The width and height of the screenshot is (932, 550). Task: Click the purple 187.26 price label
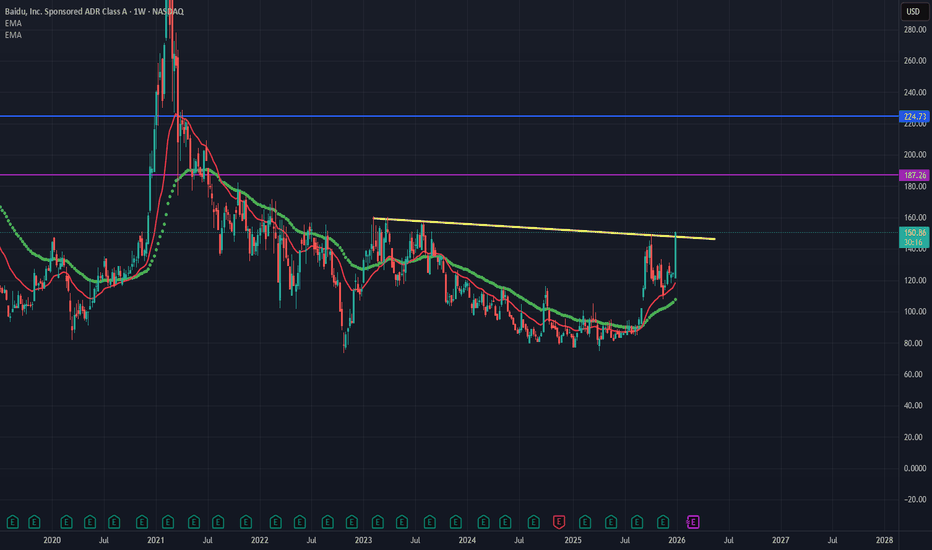(x=914, y=175)
